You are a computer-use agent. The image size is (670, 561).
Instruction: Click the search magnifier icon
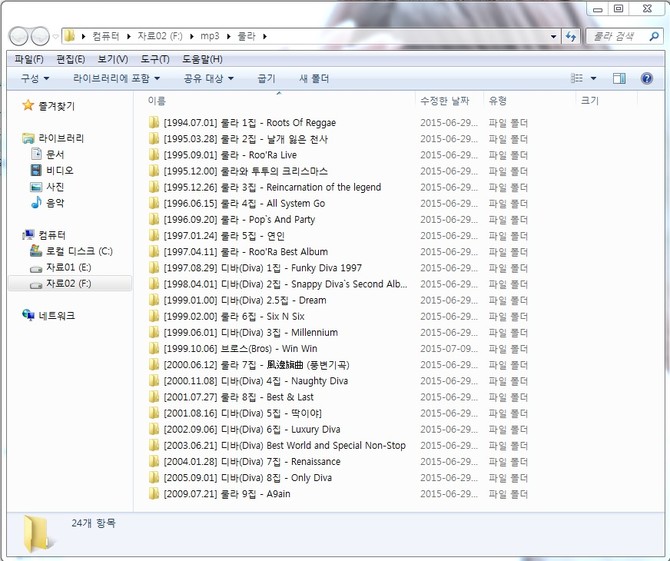click(x=654, y=36)
